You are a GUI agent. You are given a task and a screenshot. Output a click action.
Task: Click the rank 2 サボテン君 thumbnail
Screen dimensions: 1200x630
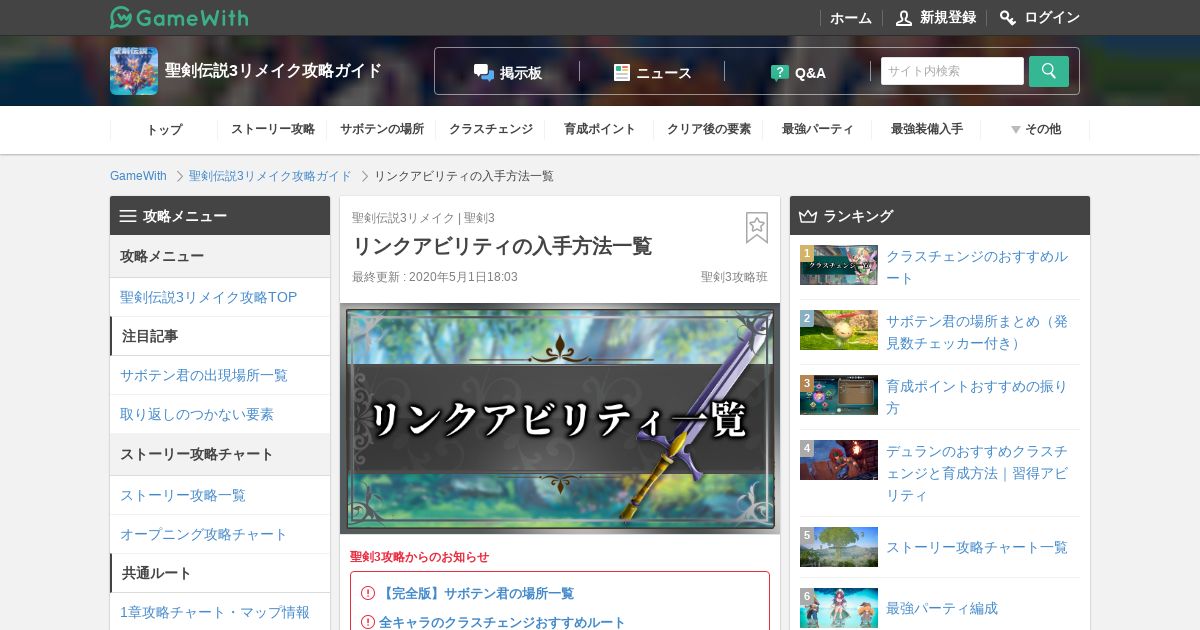click(x=839, y=330)
